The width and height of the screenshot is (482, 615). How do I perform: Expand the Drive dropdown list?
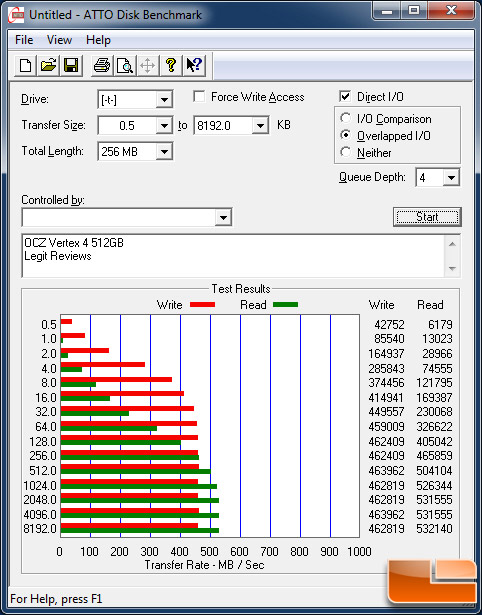click(x=164, y=100)
